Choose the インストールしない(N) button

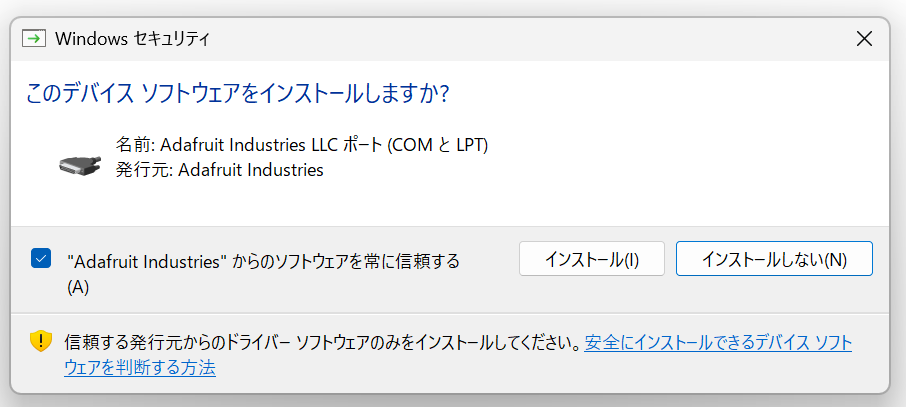click(774, 259)
